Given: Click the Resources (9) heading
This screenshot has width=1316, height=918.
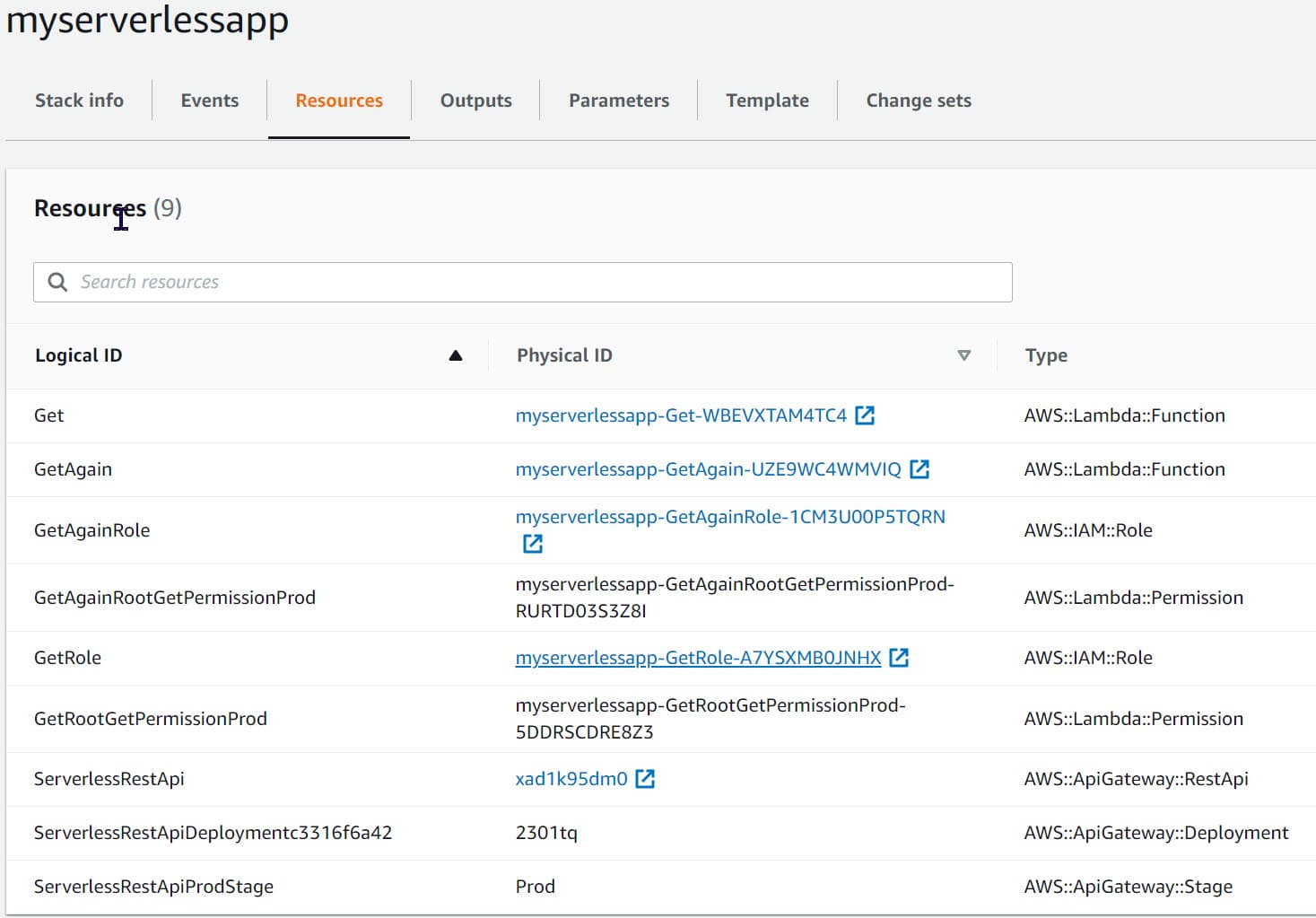Looking at the screenshot, I should [x=108, y=208].
